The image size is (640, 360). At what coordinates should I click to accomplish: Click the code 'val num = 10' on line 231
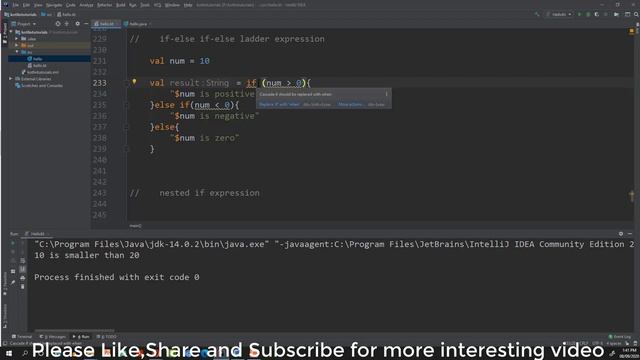pos(179,61)
